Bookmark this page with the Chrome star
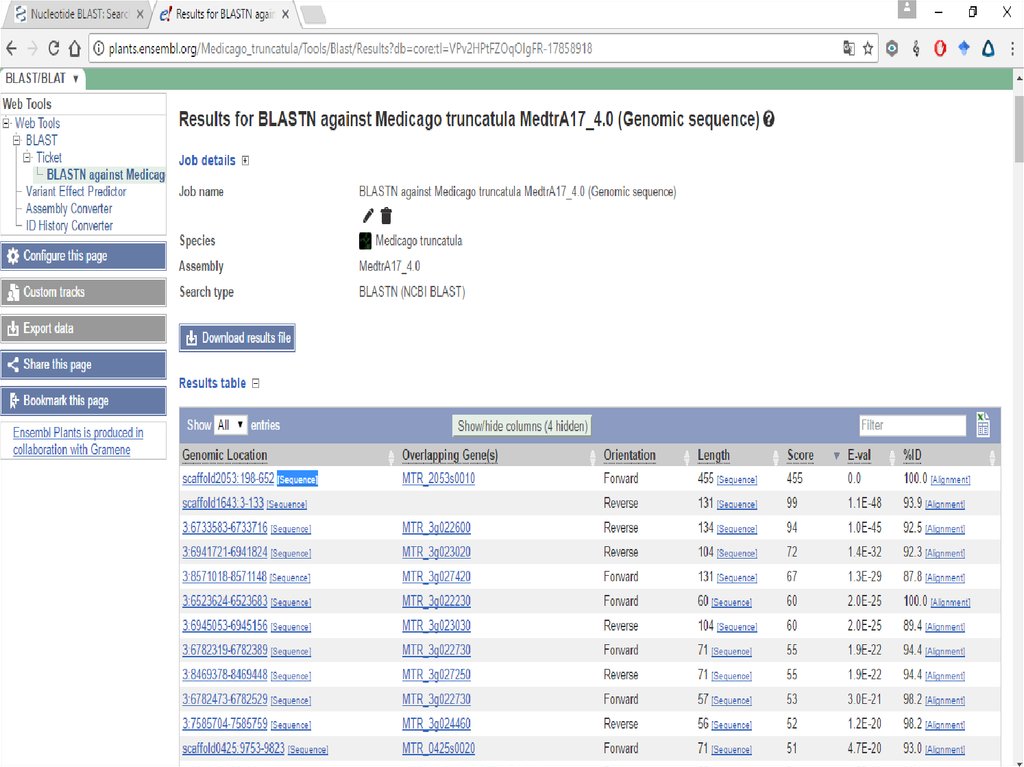1024x767 pixels. (868, 48)
